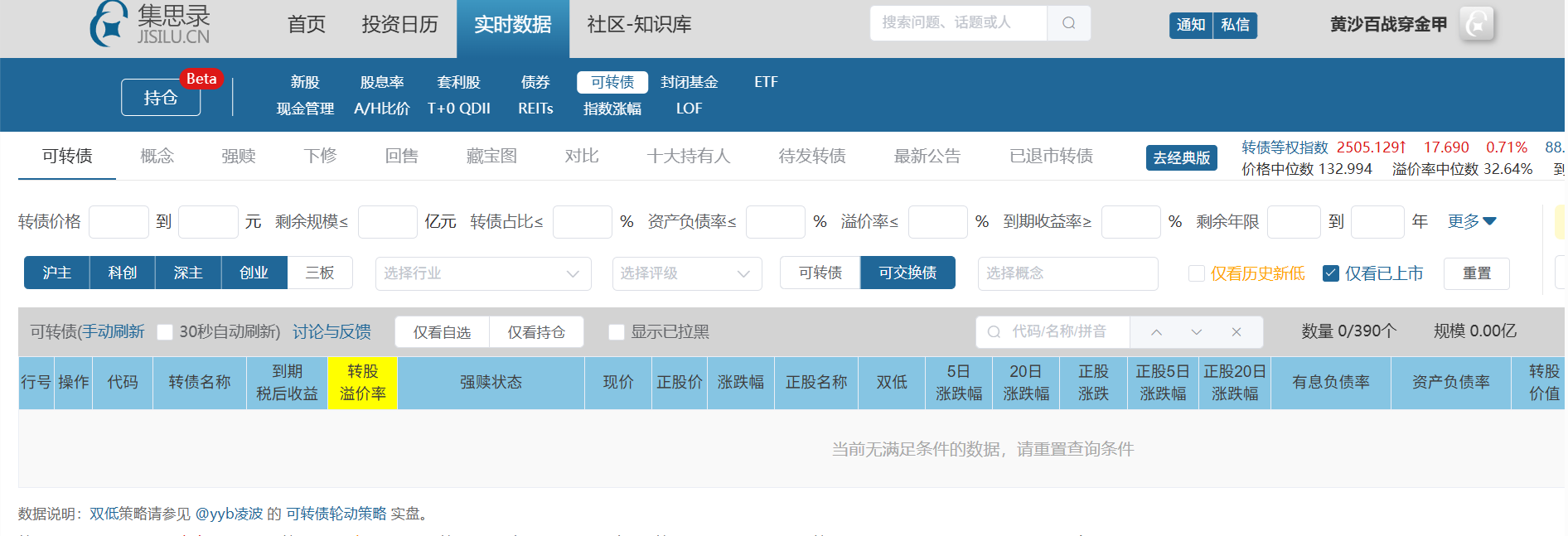Open the 投资日历 menu item
Viewport: 1568px width, 536px height.
399,25
